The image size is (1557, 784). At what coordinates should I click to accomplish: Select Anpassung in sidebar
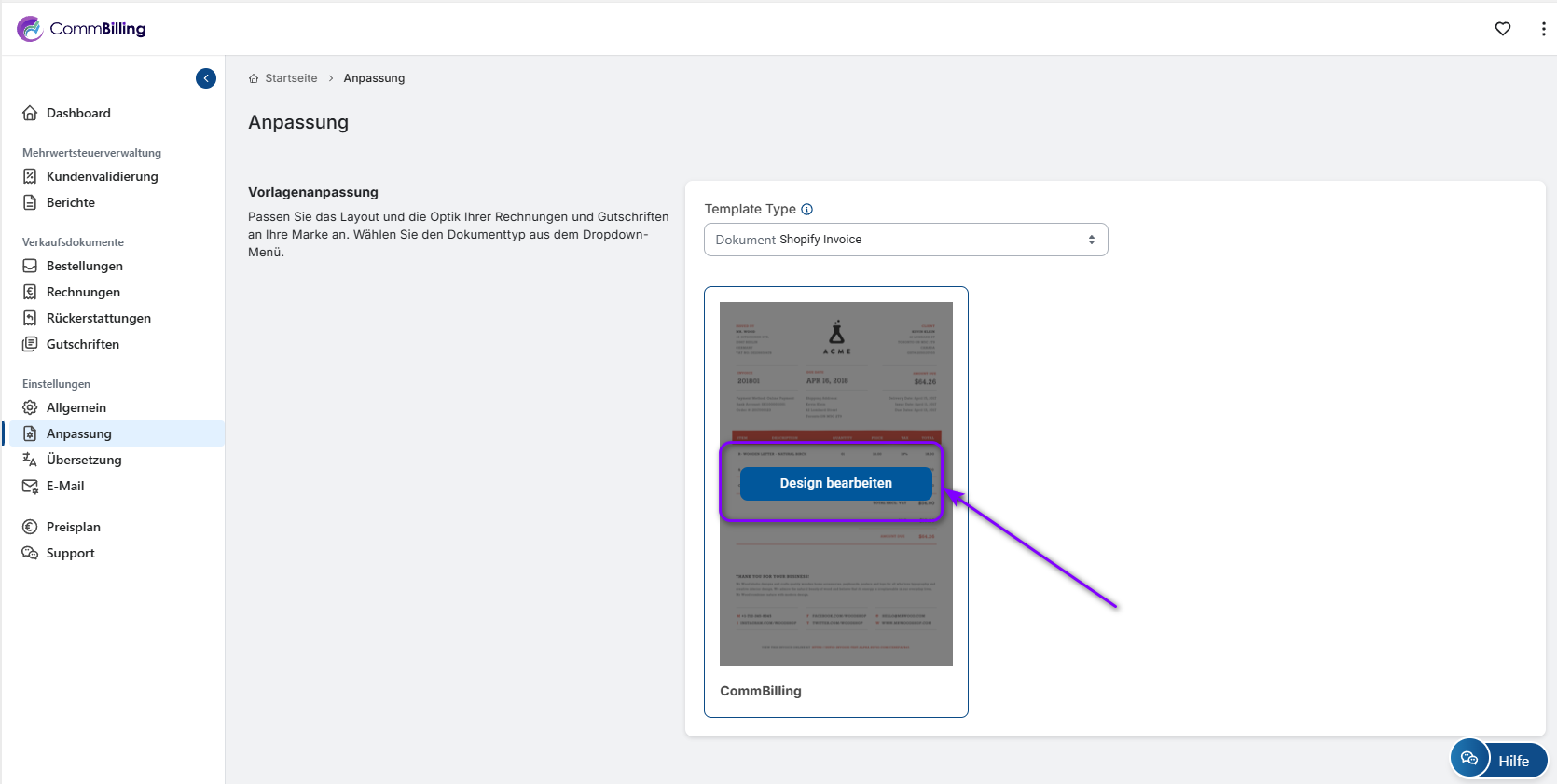[79, 433]
